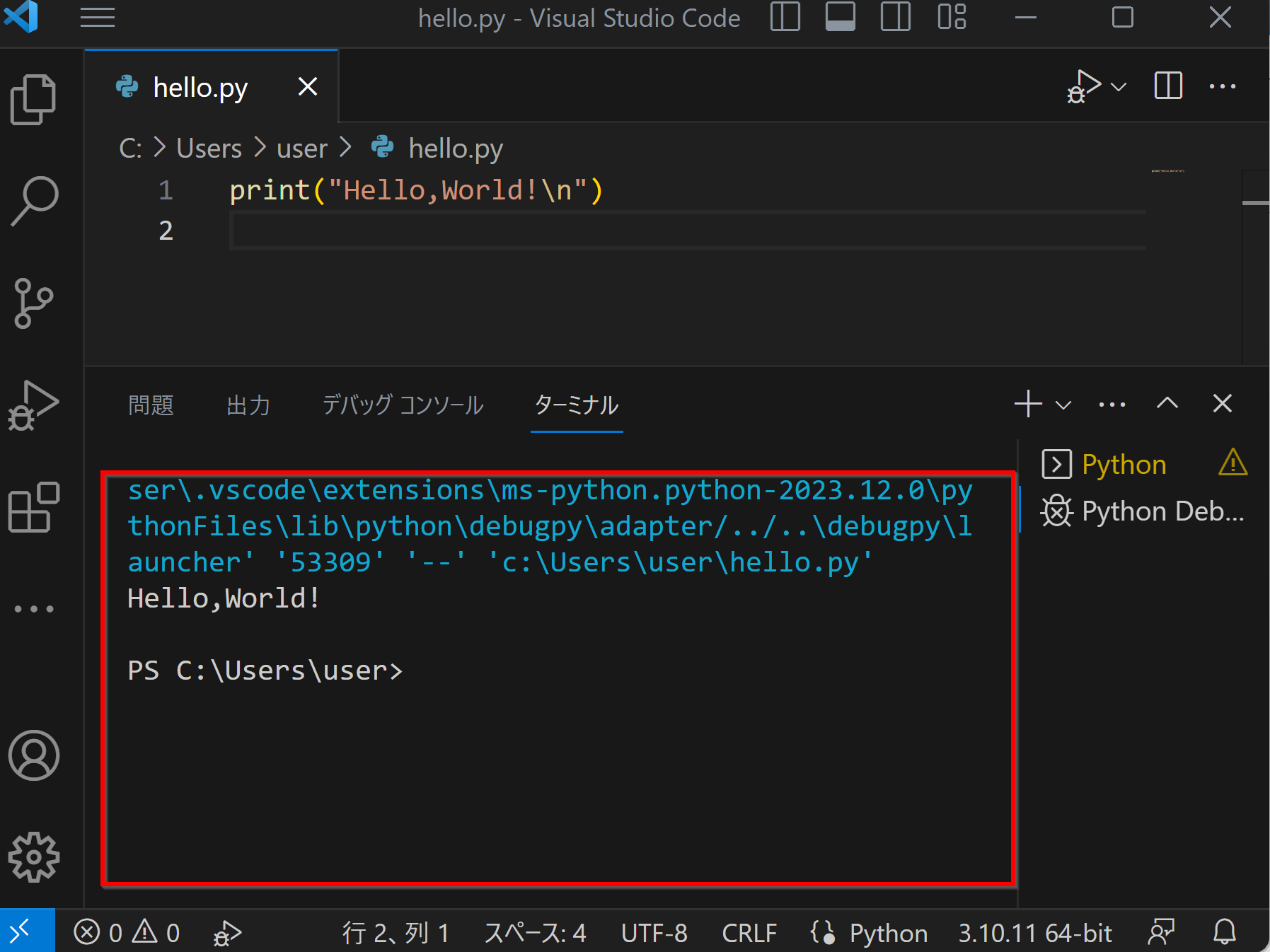This screenshot has width=1270, height=952.
Task: Click the VS Code logo icon
Action: [x=21, y=17]
